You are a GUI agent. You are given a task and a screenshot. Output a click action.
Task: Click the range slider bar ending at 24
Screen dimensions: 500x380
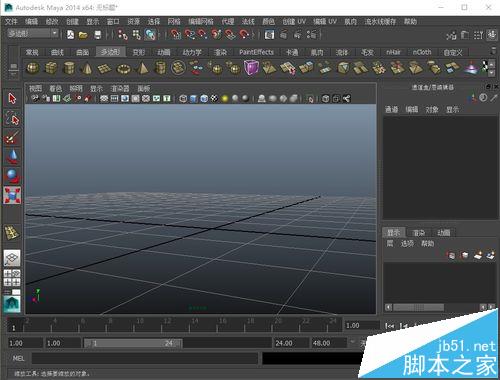tap(133, 343)
